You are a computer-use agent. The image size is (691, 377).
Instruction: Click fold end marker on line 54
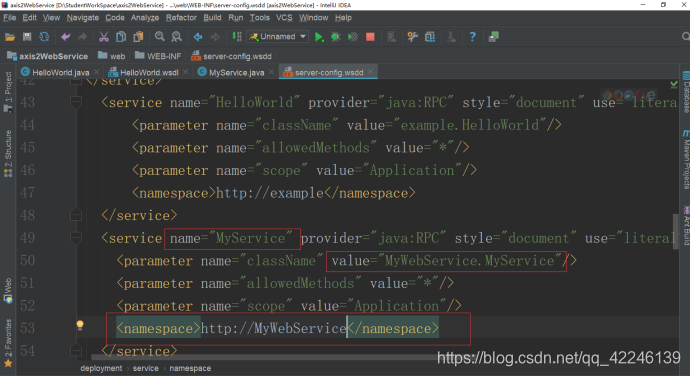pos(76,350)
